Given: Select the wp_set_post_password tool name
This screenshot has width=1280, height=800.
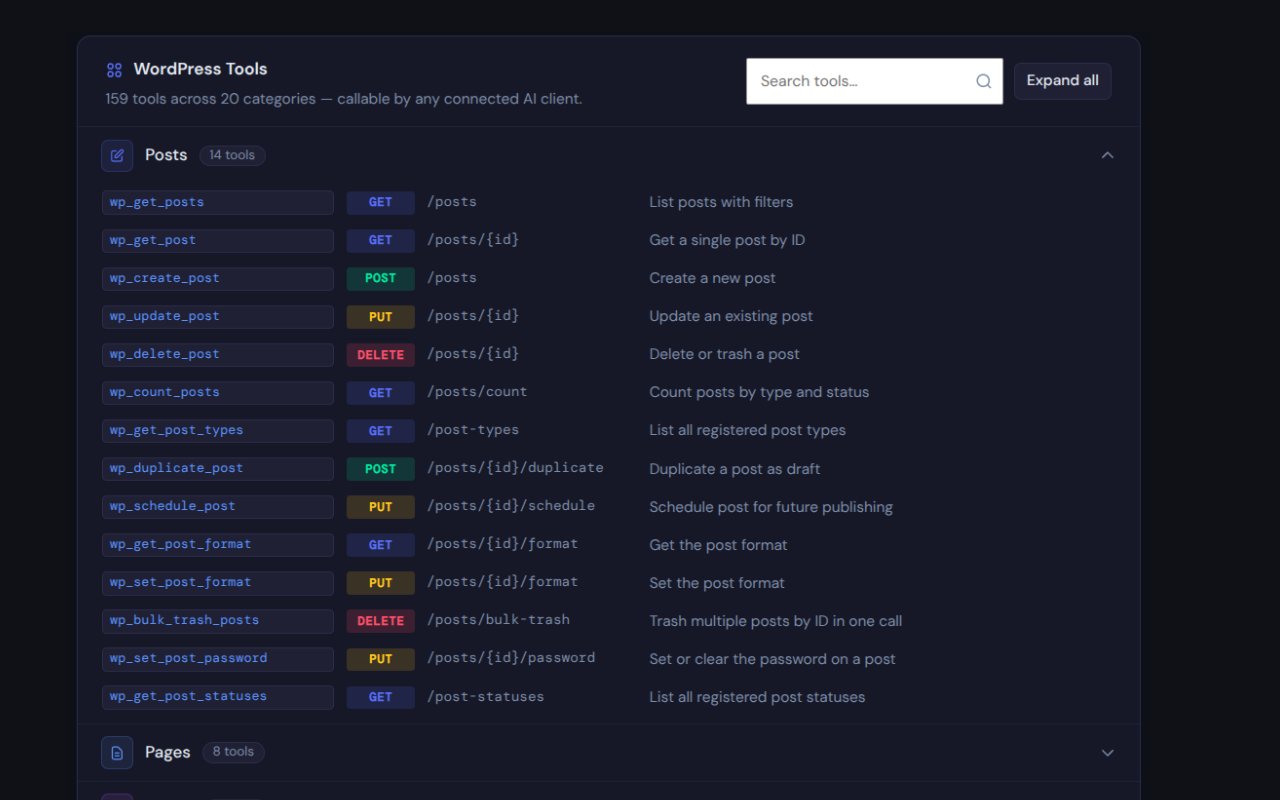Looking at the screenshot, I should 218,658.
